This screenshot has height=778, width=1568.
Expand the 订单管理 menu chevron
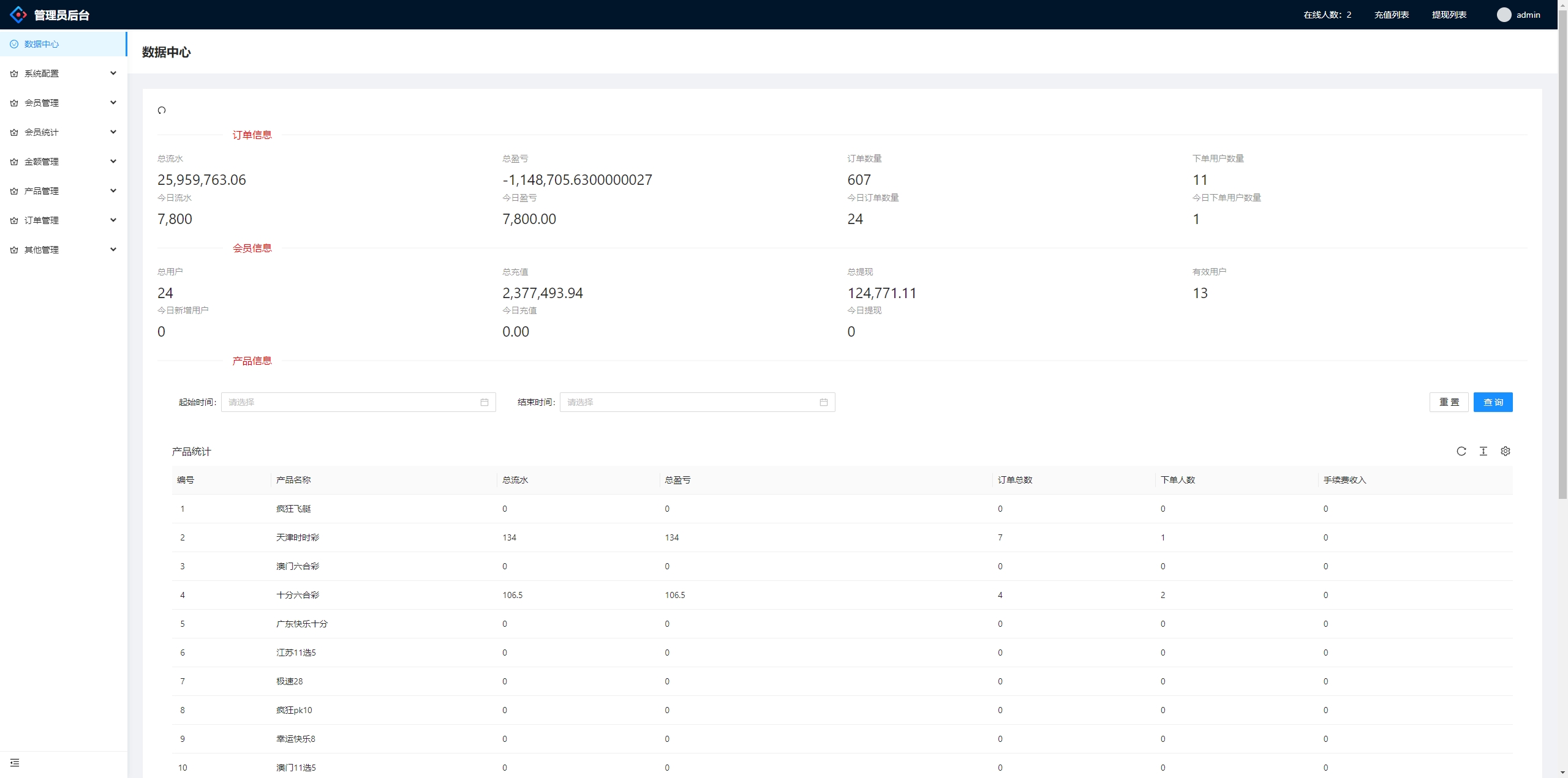coord(113,220)
